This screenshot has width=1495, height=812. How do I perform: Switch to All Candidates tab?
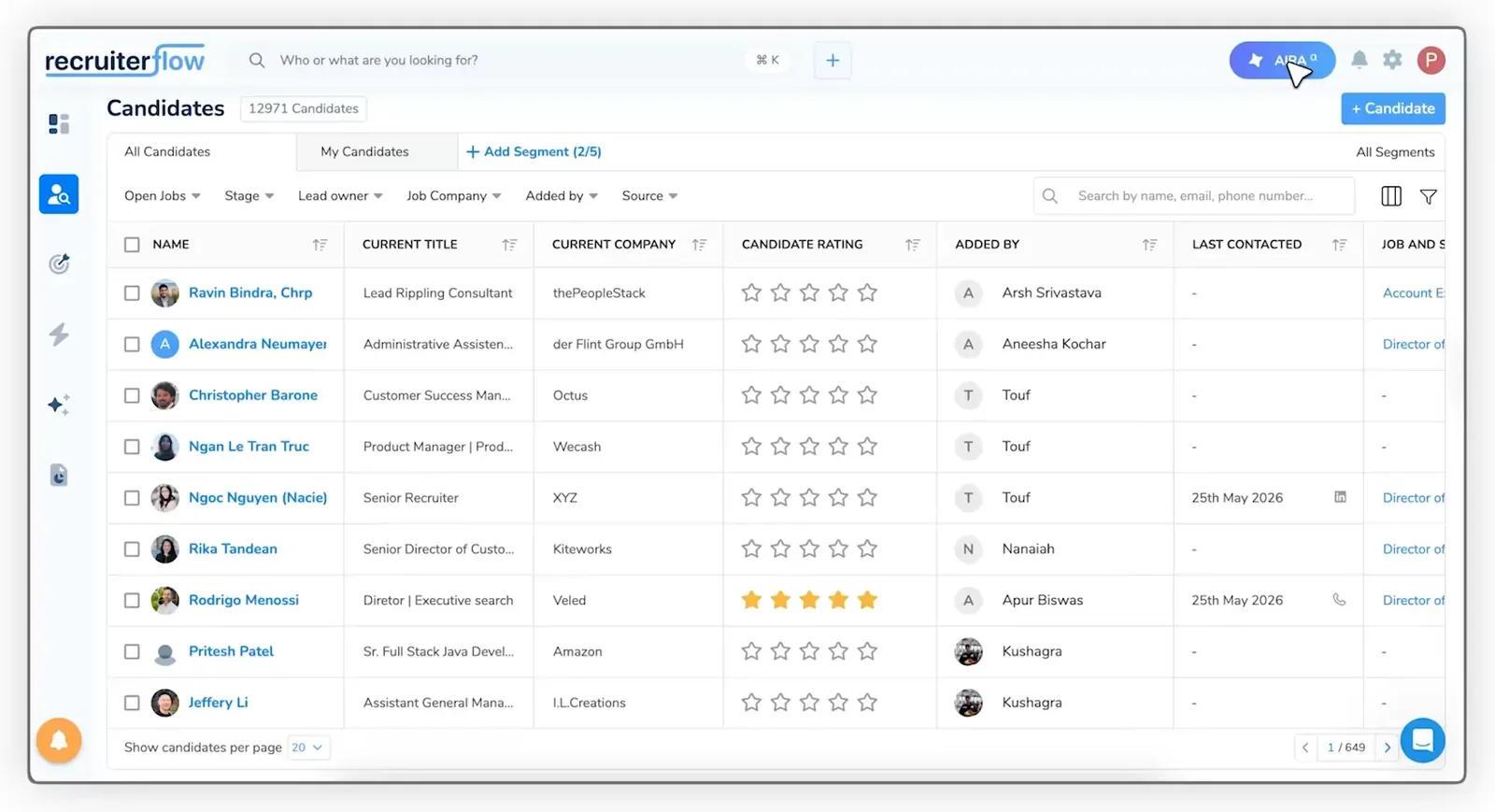[x=202, y=151]
